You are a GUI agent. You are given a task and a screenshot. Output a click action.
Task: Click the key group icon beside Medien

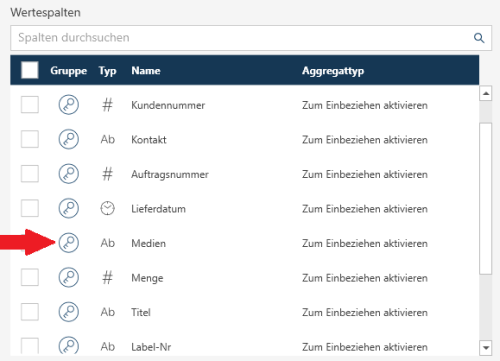tap(69, 243)
